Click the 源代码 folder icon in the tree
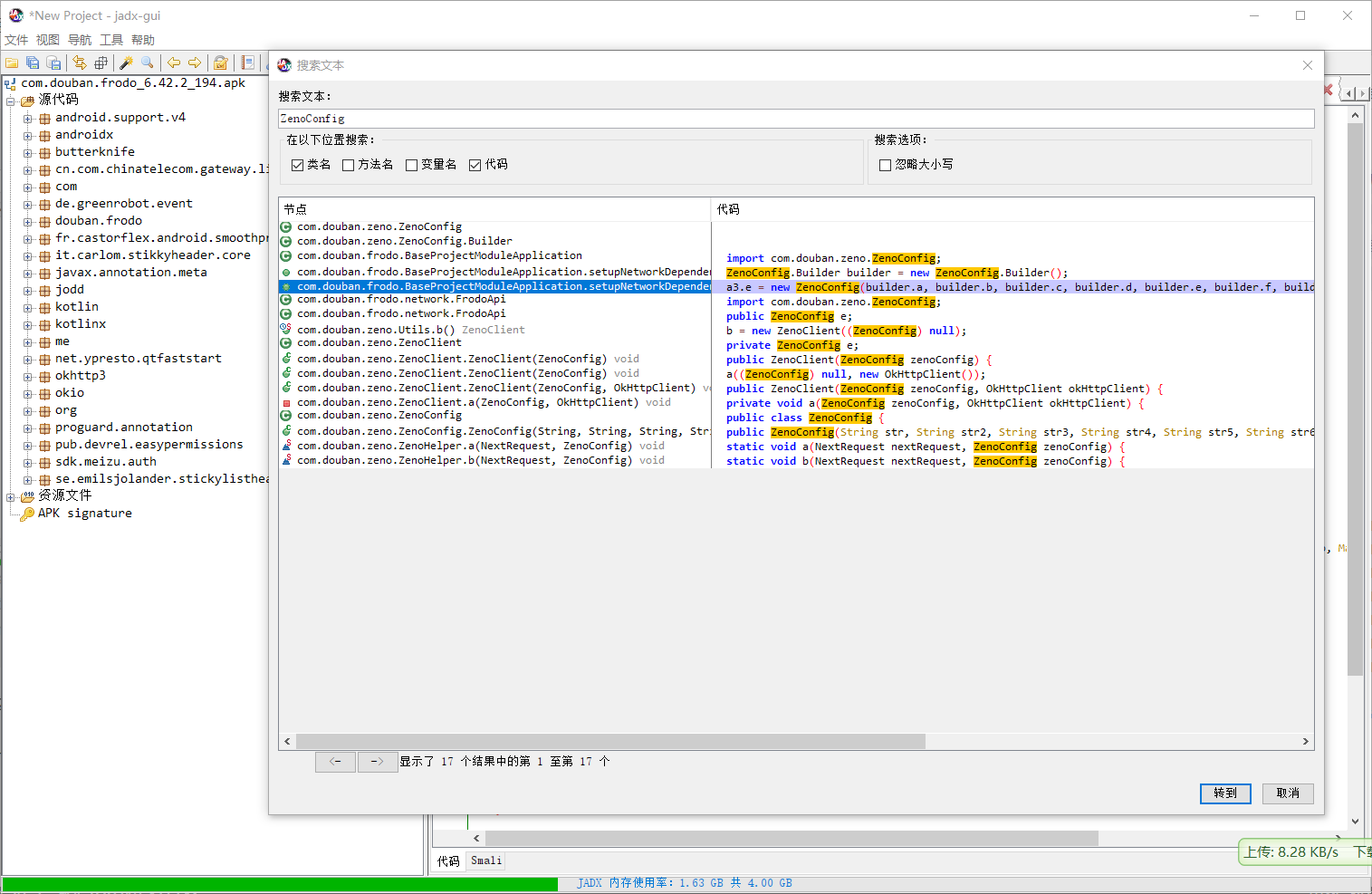Image resolution: width=1372 pixels, height=894 pixels. [x=27, y=101]
